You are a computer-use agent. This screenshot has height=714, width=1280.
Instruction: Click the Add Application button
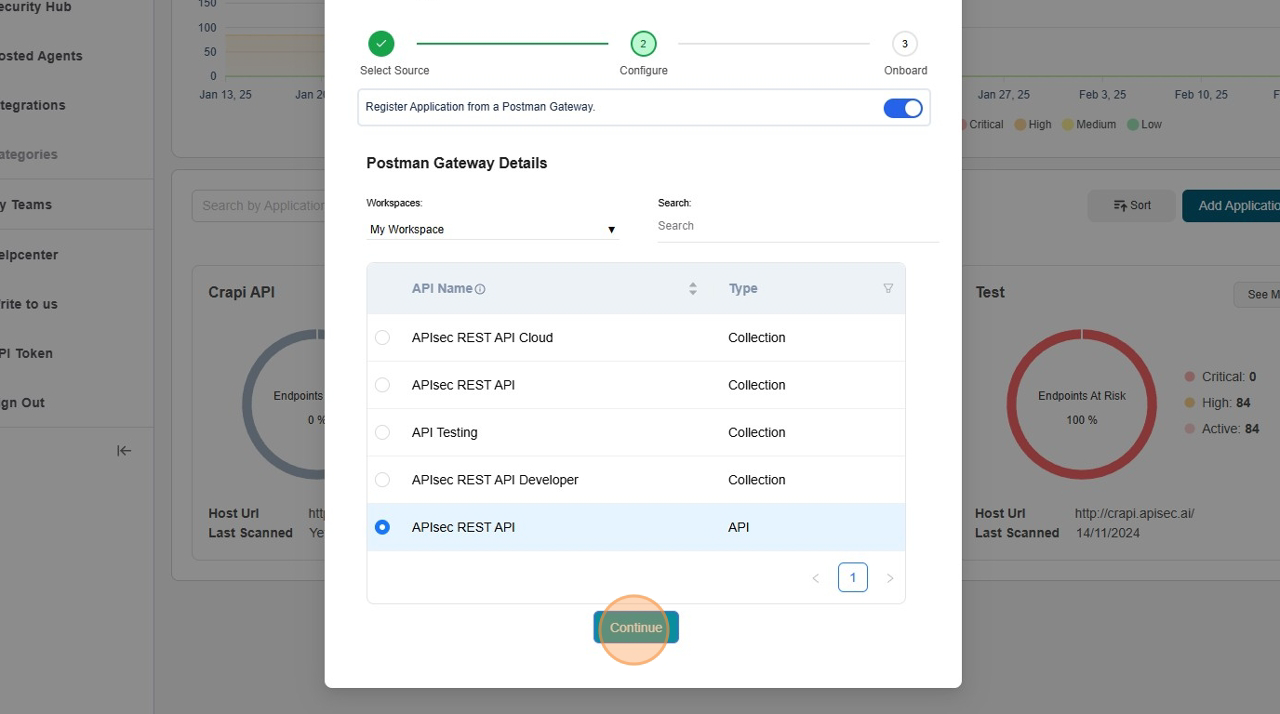pos(1237,206)
